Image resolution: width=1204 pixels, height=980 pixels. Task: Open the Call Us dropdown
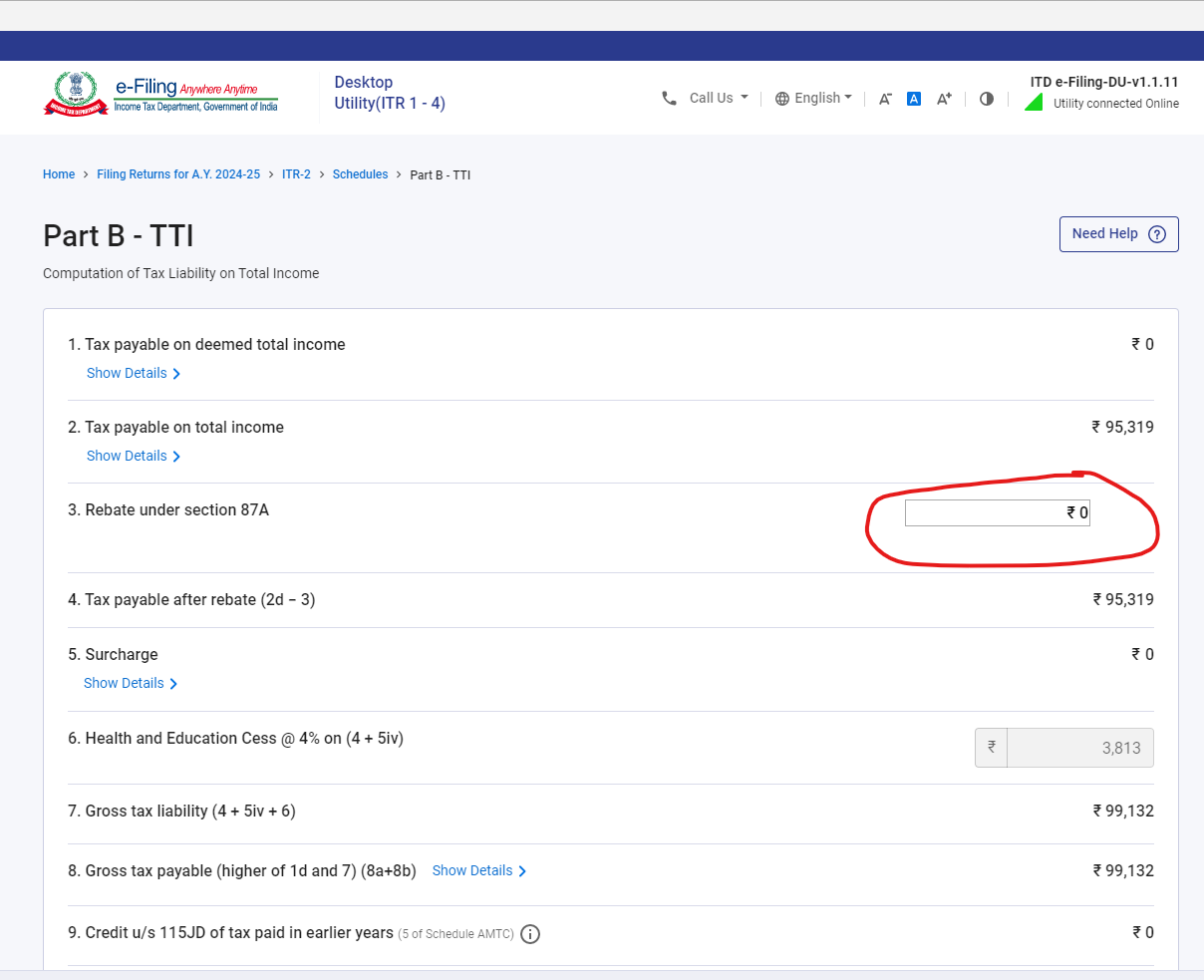pos(718,98)
